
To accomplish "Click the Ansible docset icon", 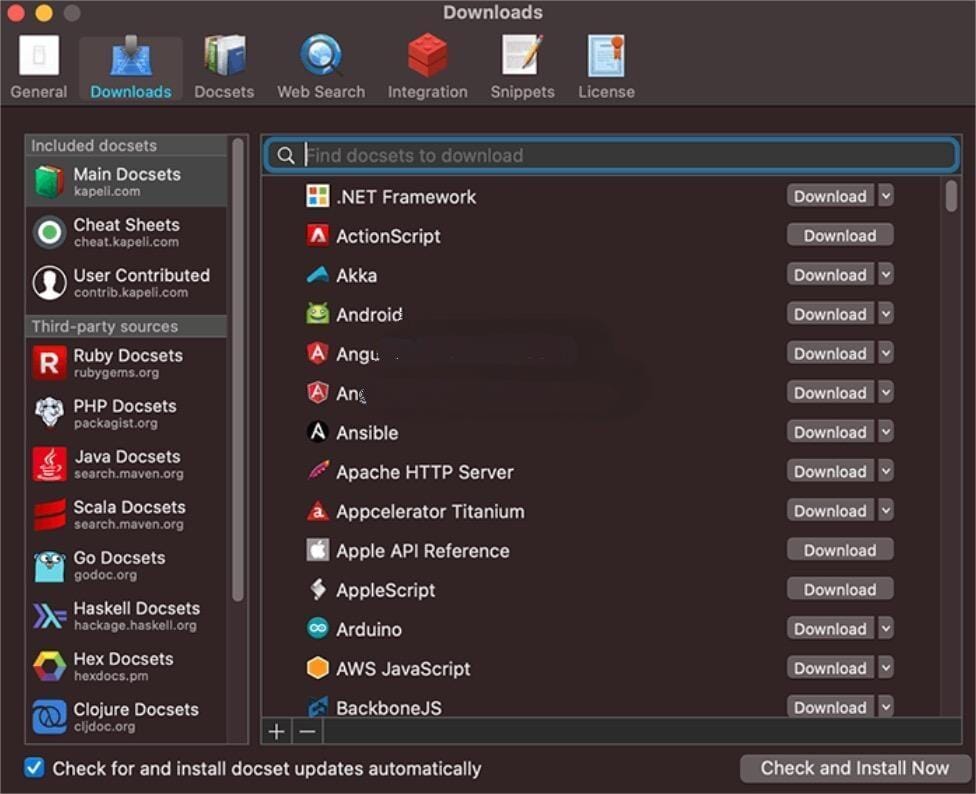I will point(317,432).
